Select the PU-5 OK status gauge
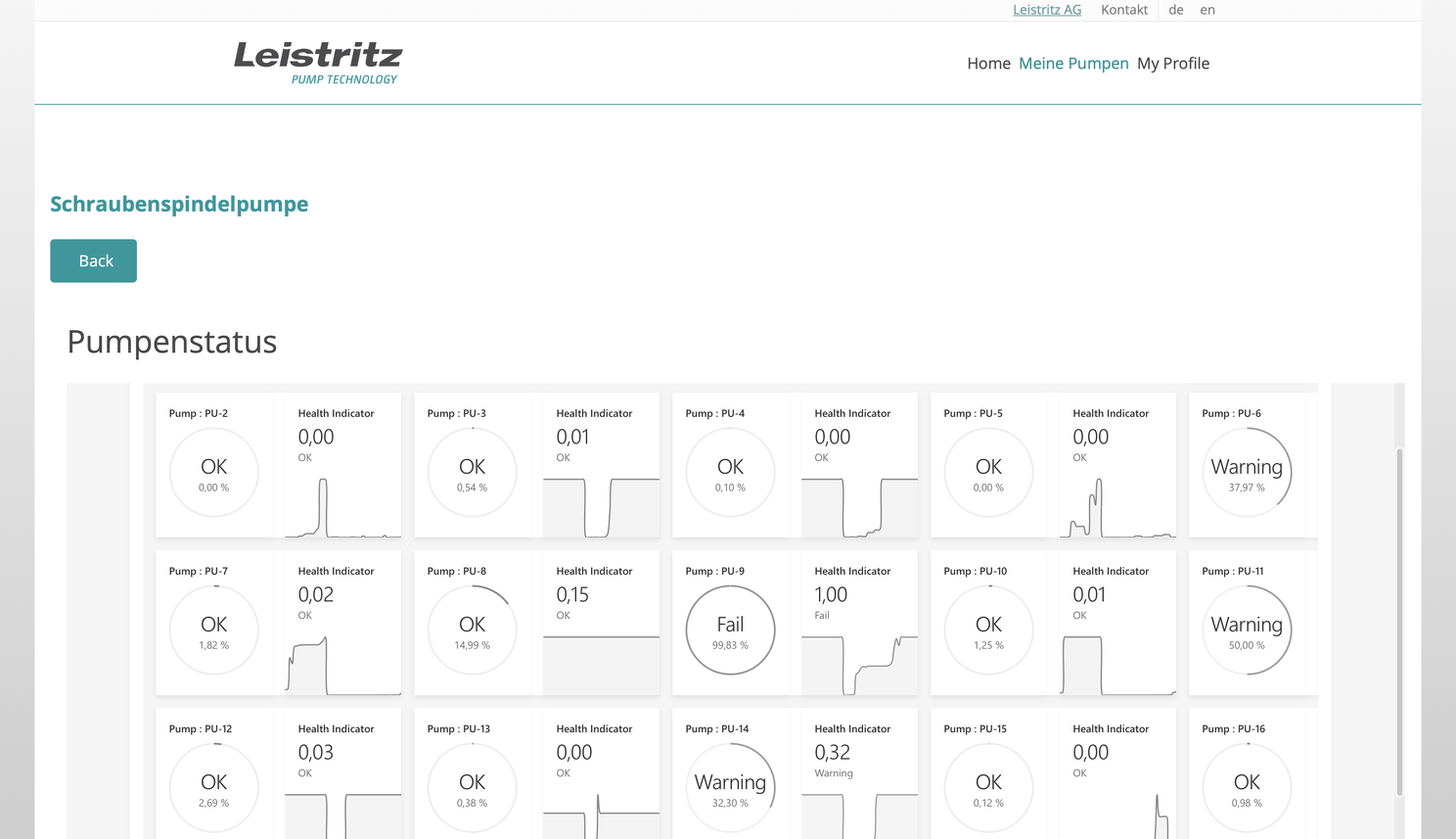1456x839 pixels. pyautogui.click(x=989, y=472)
